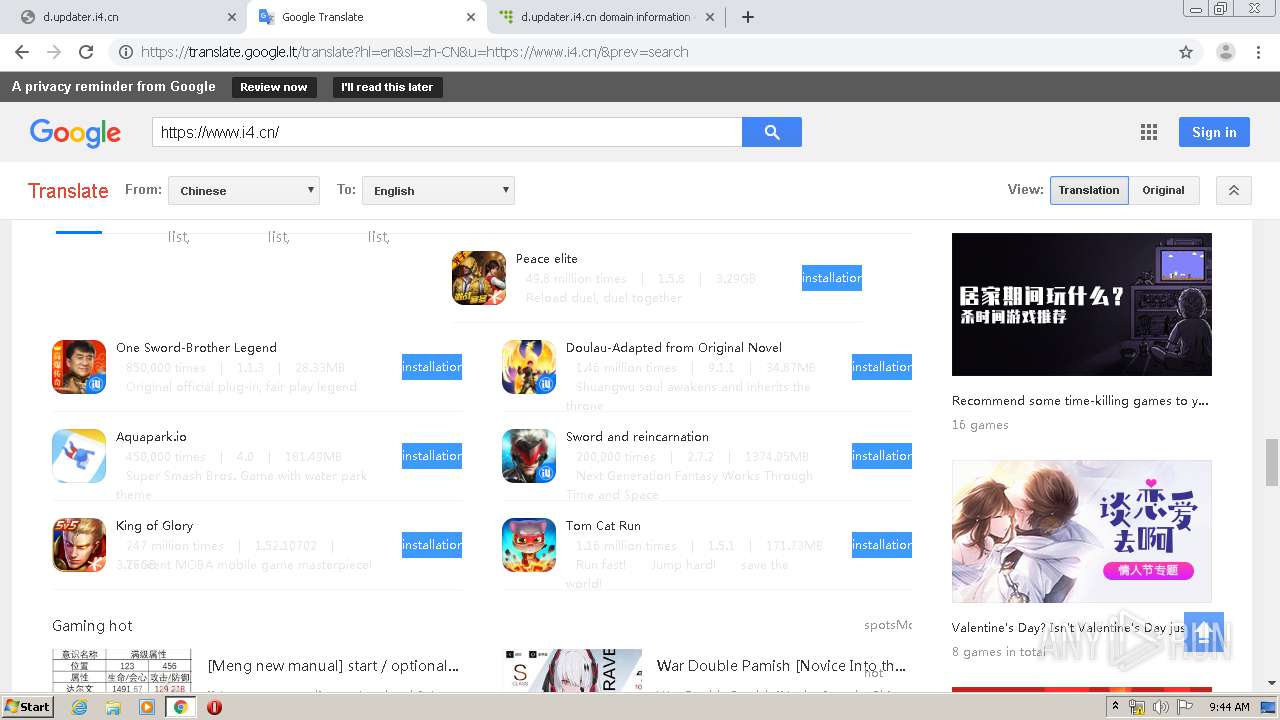Click the Gaming hot section heading
1280x720 pixels.
coord(92,625)
